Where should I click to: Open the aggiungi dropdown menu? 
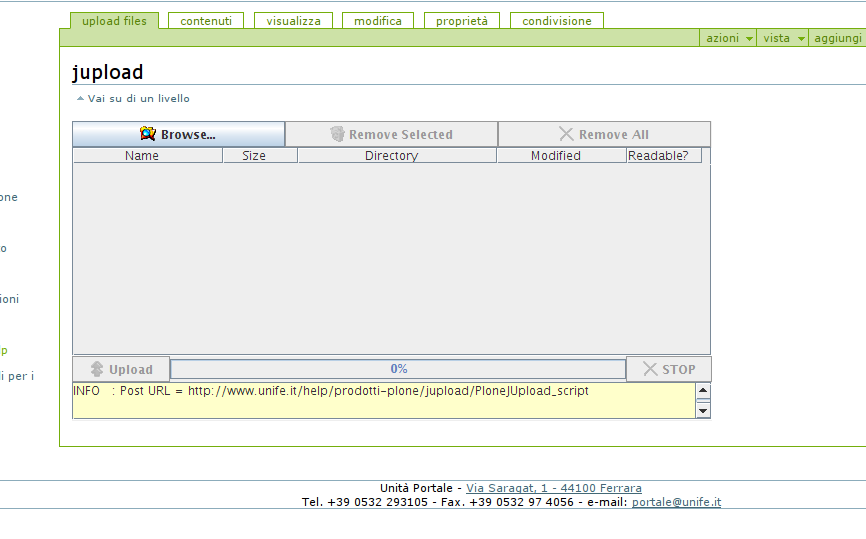tap(838, 38)
